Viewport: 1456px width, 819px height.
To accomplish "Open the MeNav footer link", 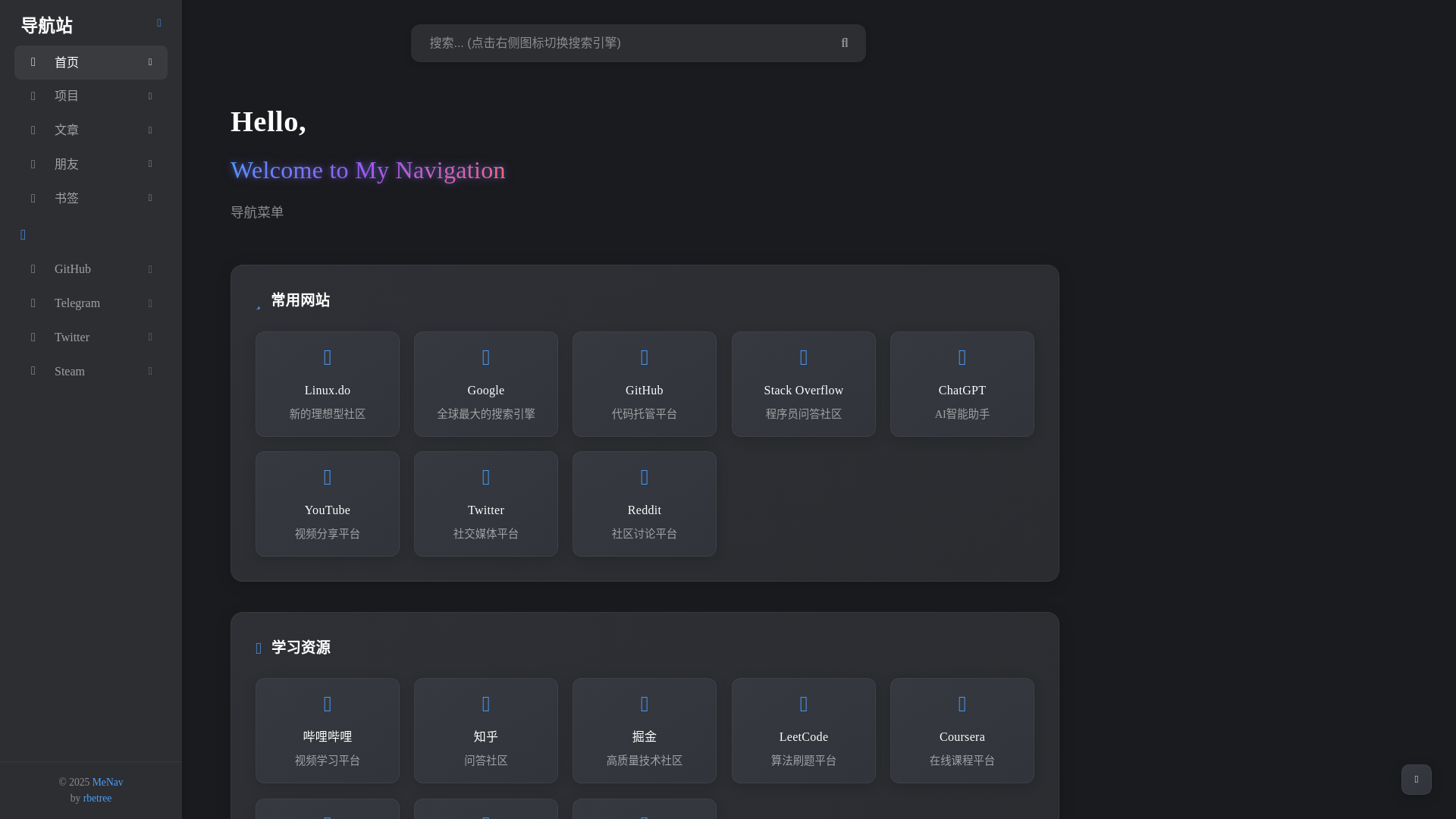I will (x=108, y=782).
